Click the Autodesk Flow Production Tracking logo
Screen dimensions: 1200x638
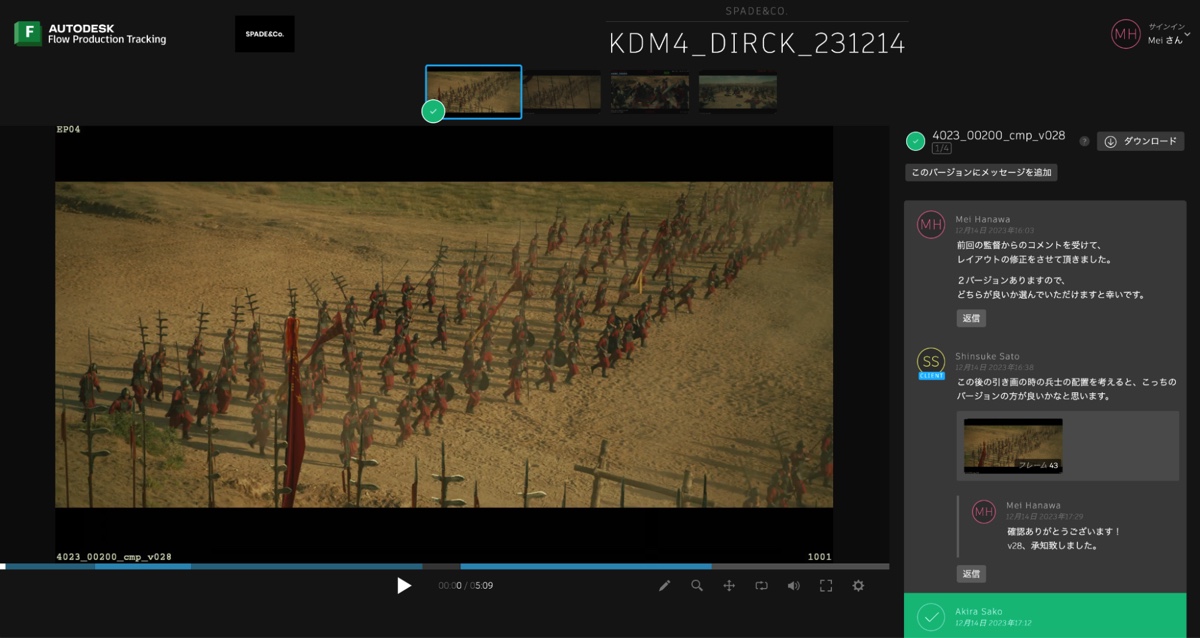coord(91,34)
